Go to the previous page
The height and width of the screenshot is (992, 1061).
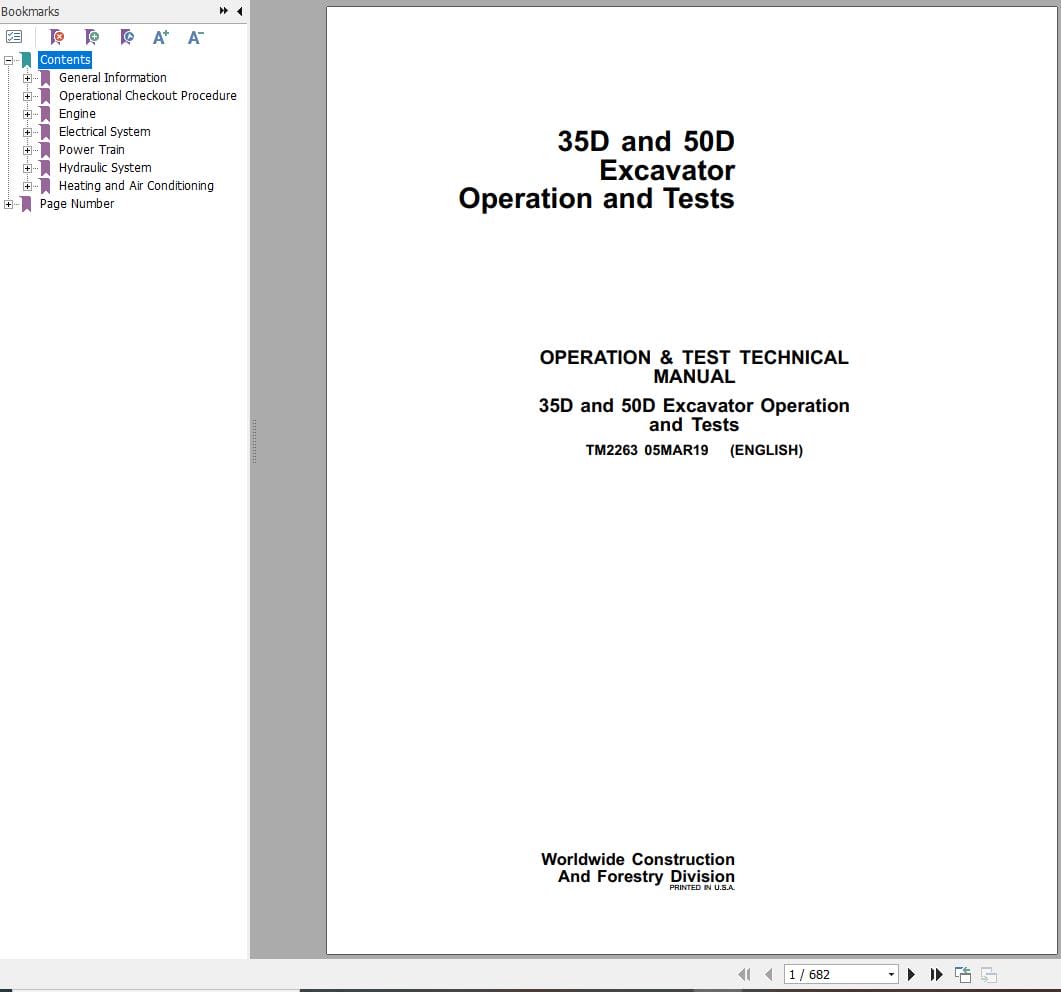click(769, 974)
